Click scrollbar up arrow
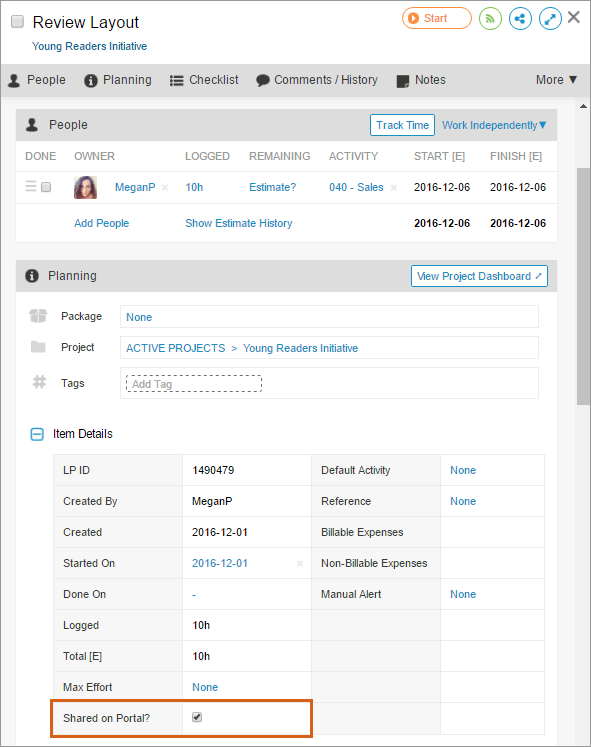 click(x=583, y=106)
